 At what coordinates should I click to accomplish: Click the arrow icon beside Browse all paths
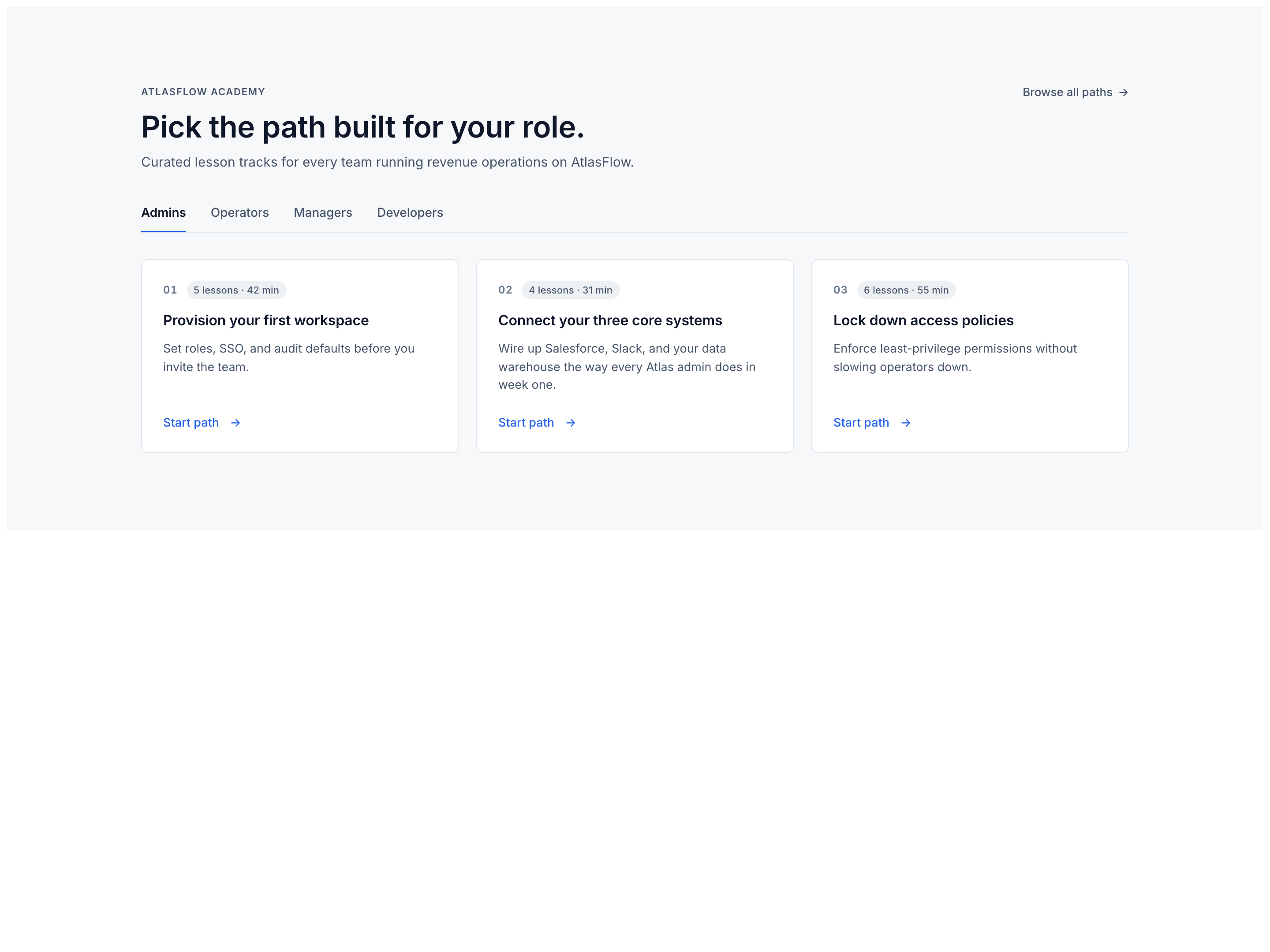(x=1123, y=93)
